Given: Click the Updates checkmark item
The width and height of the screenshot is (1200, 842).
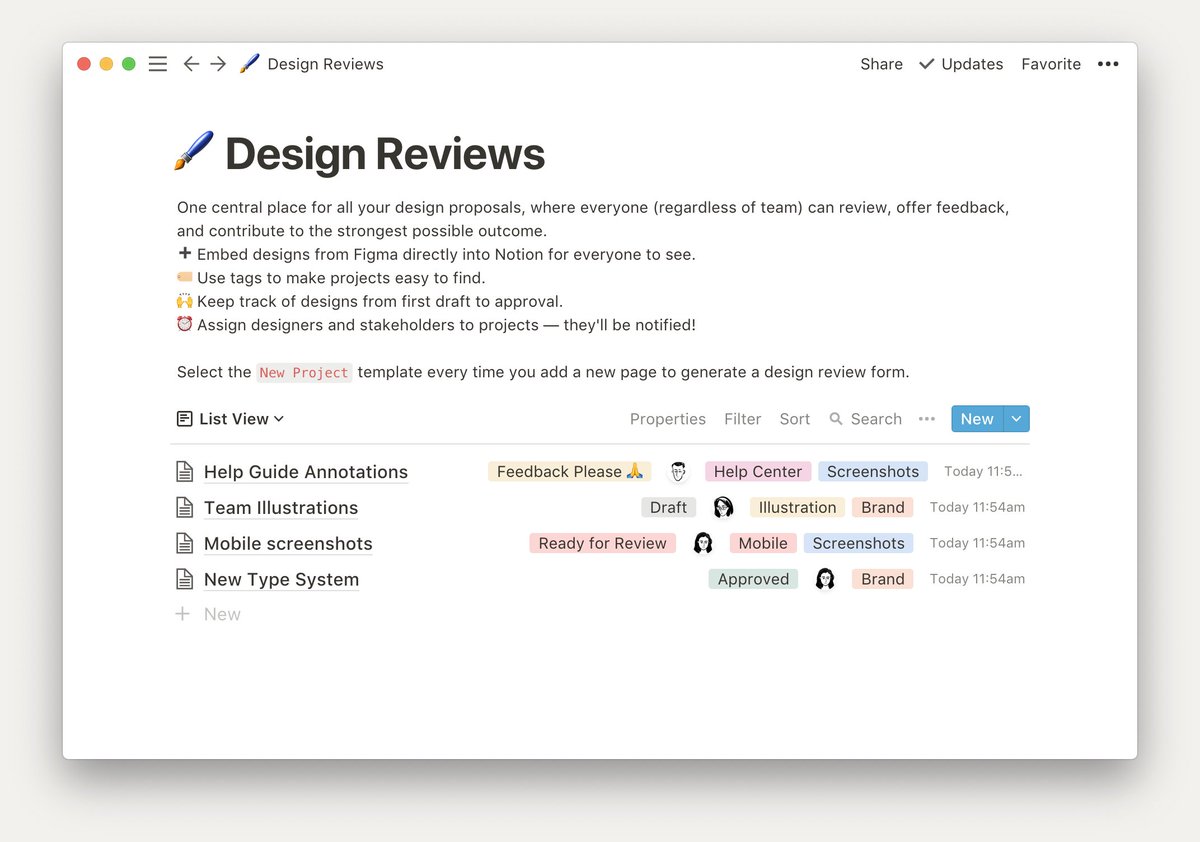Looking at the screenshot, I should 961,63.
